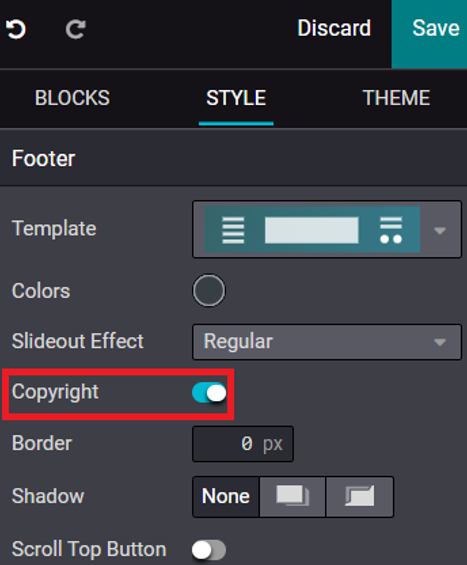Click the left lines icon in template preview
Viewport: 467px width, 565px height.
(x=233, y=230)
